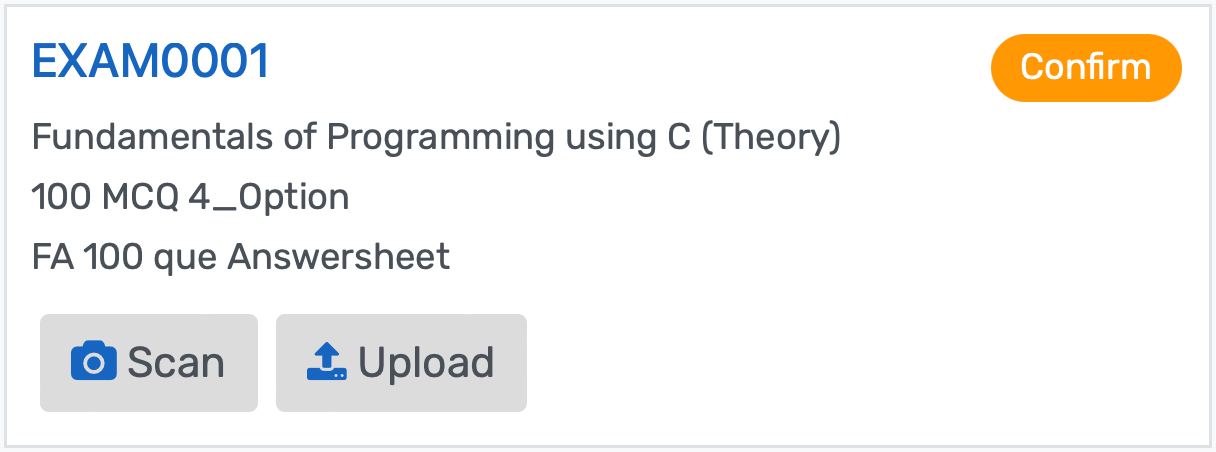Click the orange Confirm button

pyautogui.click(x=1086, y=68)
